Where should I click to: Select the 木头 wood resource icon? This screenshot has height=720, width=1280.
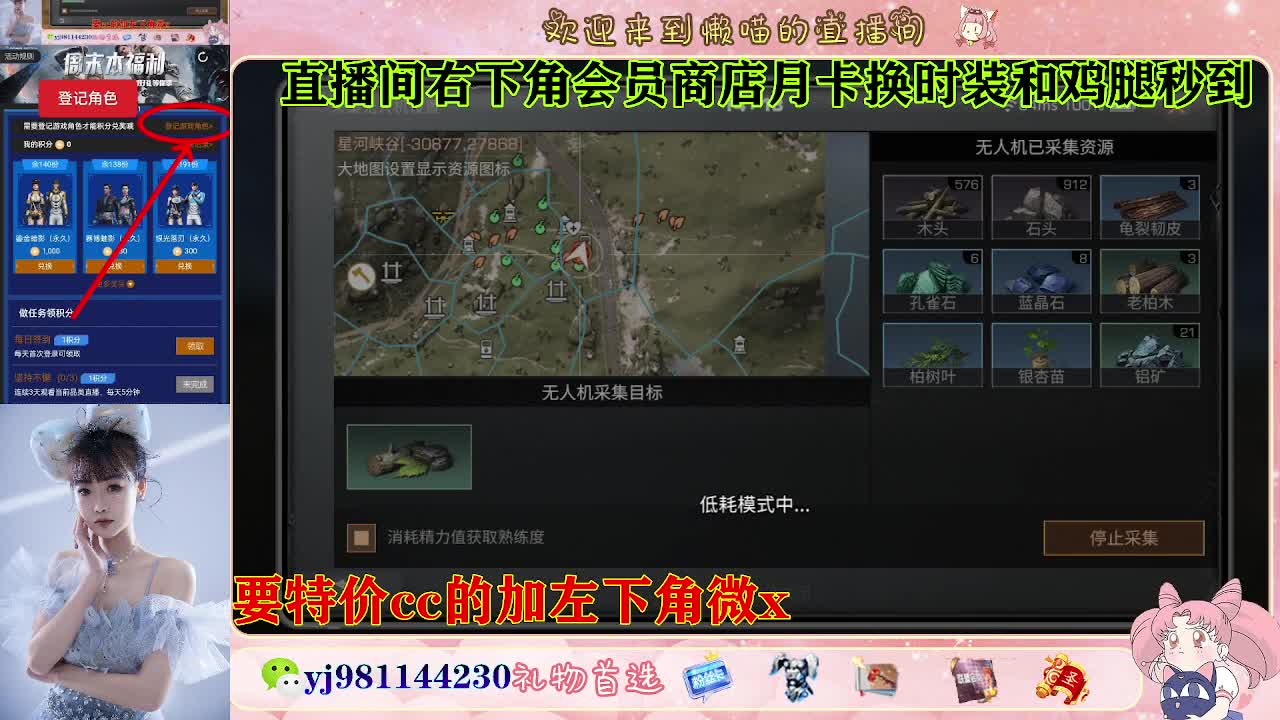[x=931, y=205]
